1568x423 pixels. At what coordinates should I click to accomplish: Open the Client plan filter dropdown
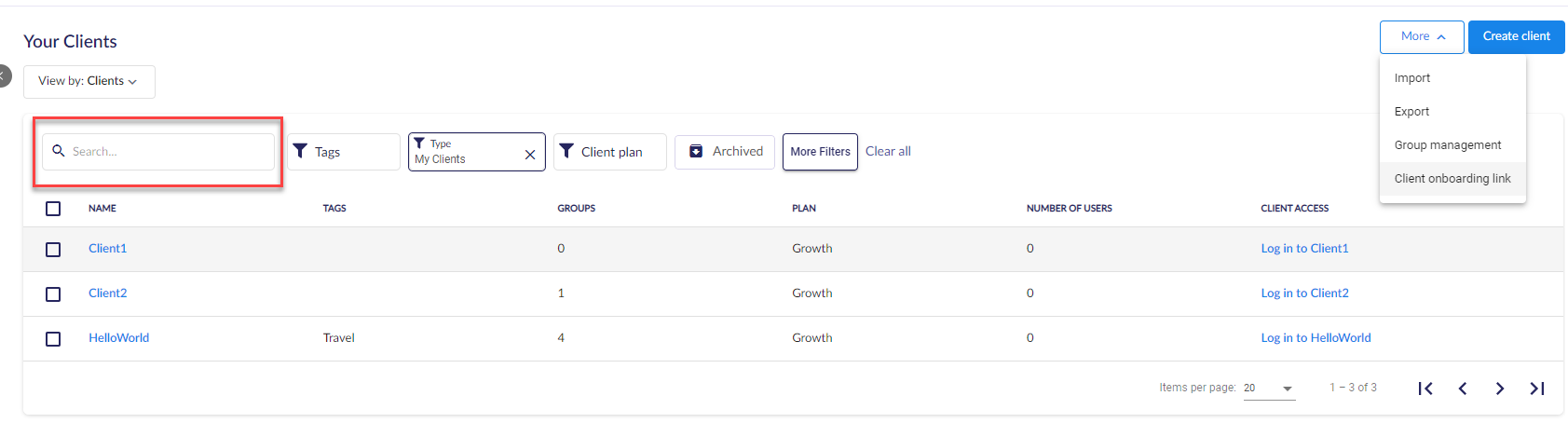pyautogui.click(x=610, y=152)
